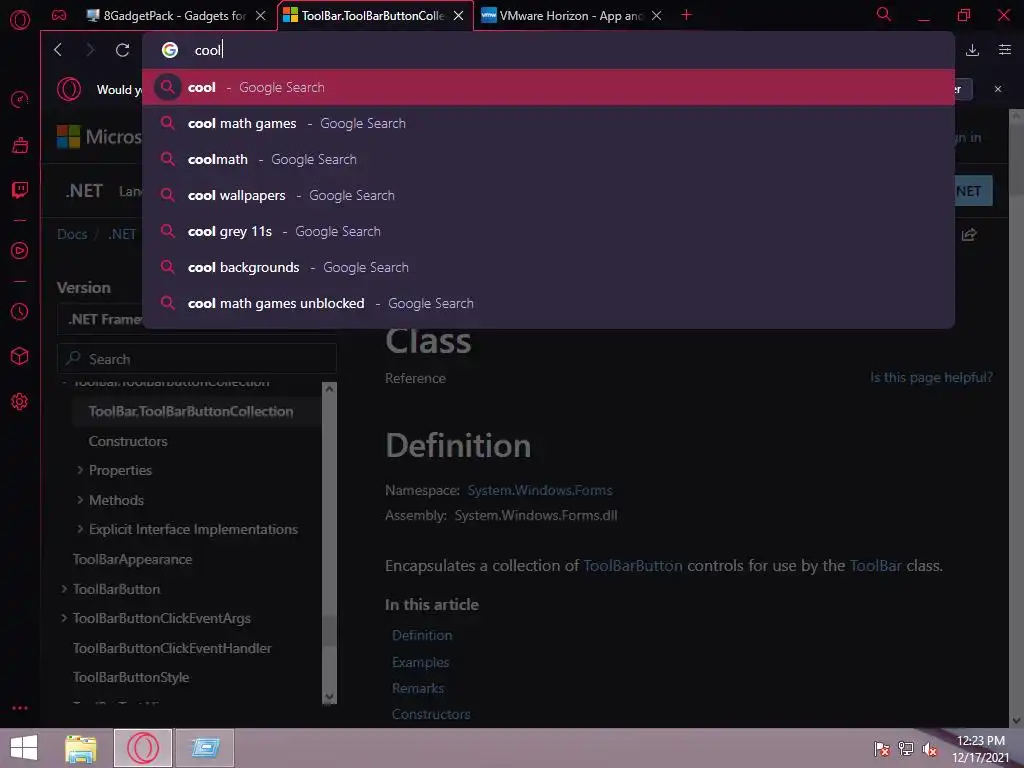The image size is (1024, 768).
Task: Select 'cool backgrounds' suggestion
Action: point(549,267)
